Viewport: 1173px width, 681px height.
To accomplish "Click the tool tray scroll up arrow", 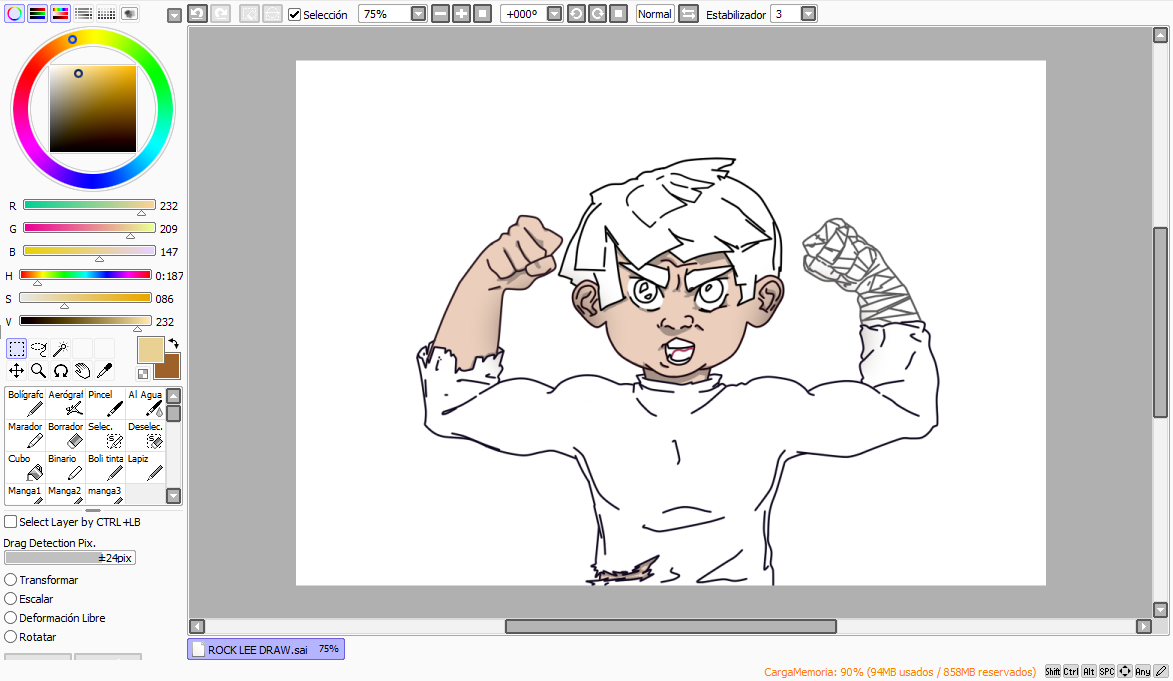I will 174,395.
